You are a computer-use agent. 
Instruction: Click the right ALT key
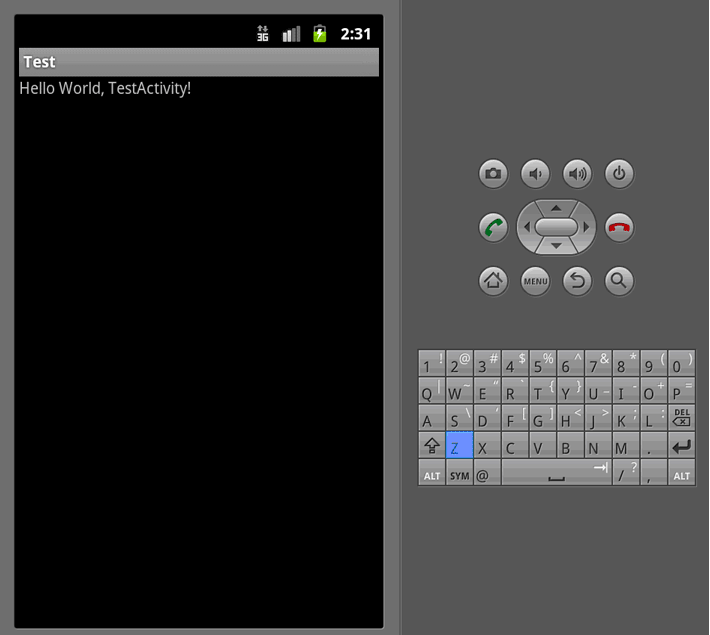[681, 472]
